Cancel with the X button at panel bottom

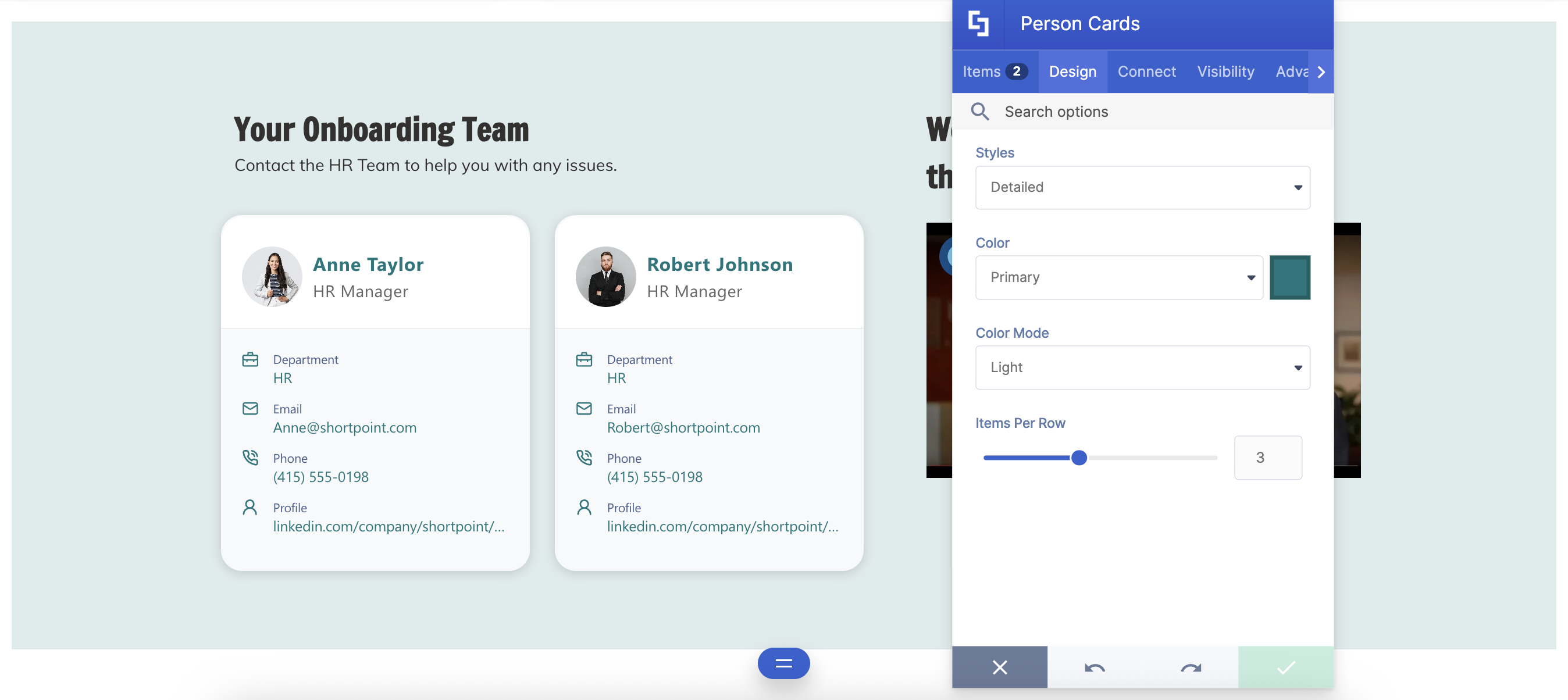click(x=999, y=668)
